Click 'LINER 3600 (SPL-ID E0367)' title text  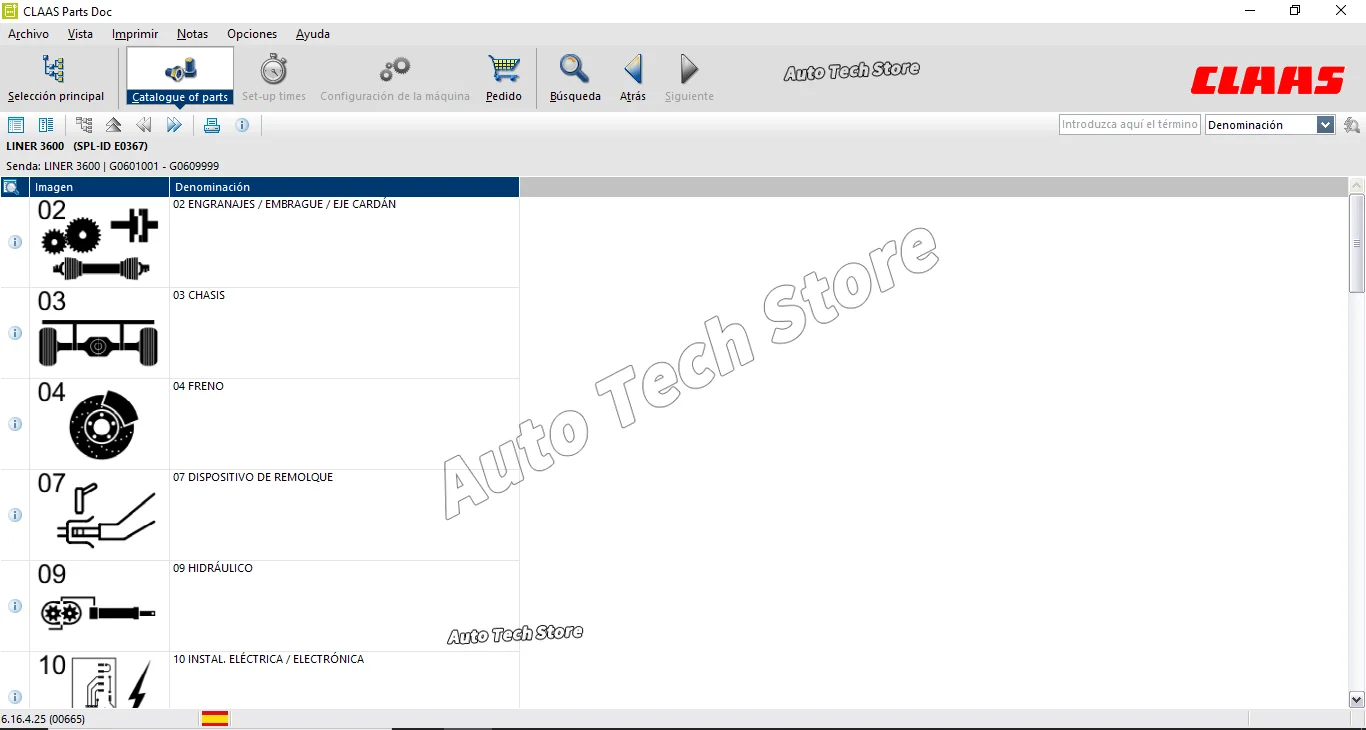(77, 146)
